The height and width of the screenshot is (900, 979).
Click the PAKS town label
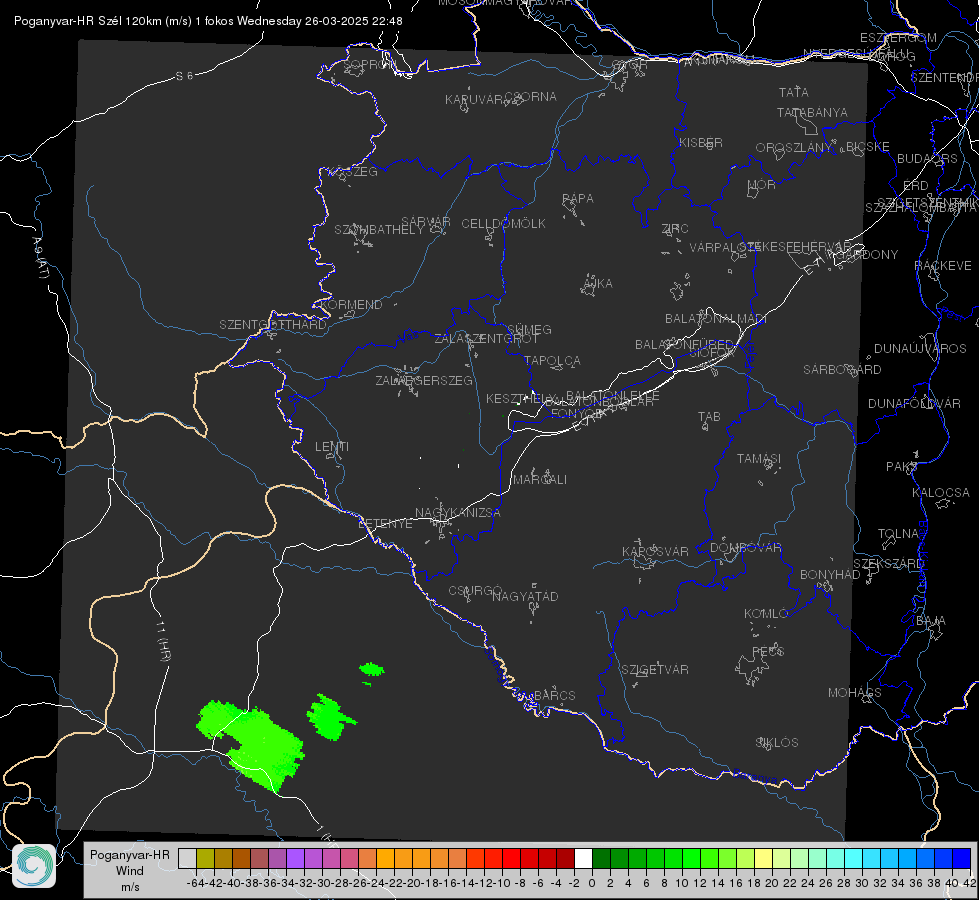pos(902,467)
